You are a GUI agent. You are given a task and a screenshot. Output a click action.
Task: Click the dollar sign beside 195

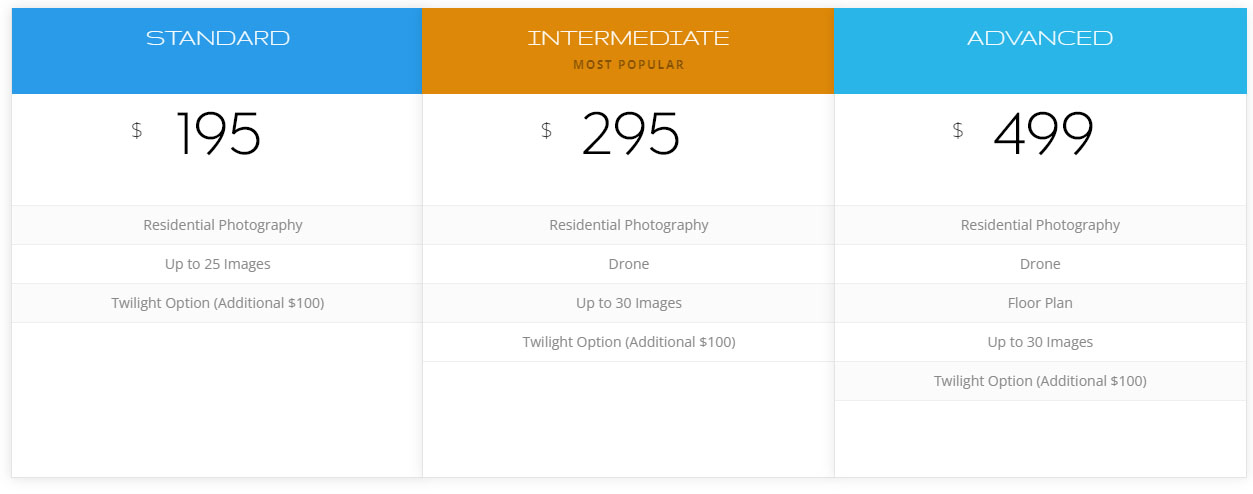(137, 130)
